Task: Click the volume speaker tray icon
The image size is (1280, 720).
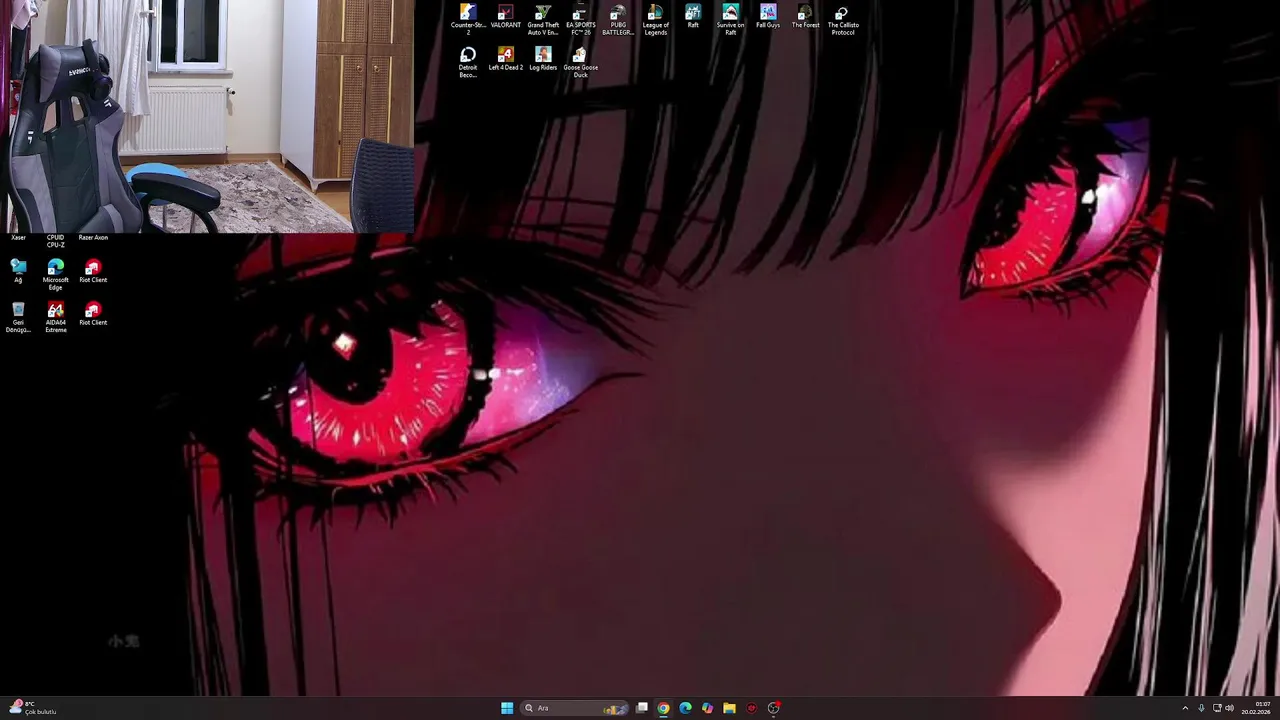Action: click(1229, 708)
